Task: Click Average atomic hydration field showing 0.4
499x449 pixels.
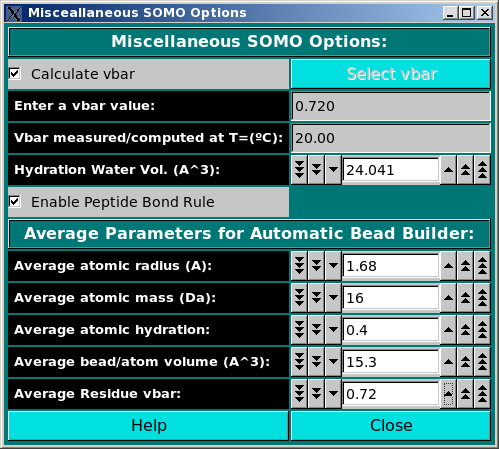Action: click(x=391, y=330)
